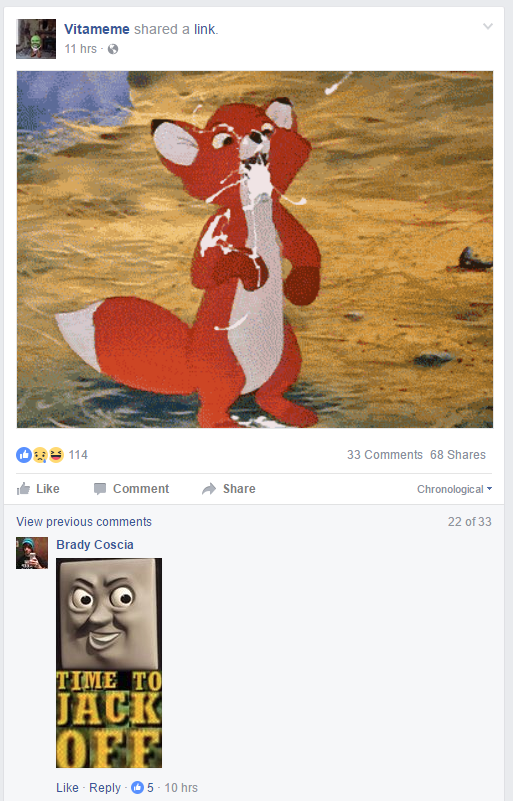Open the Vitameme page name link

tap(97, 29)
